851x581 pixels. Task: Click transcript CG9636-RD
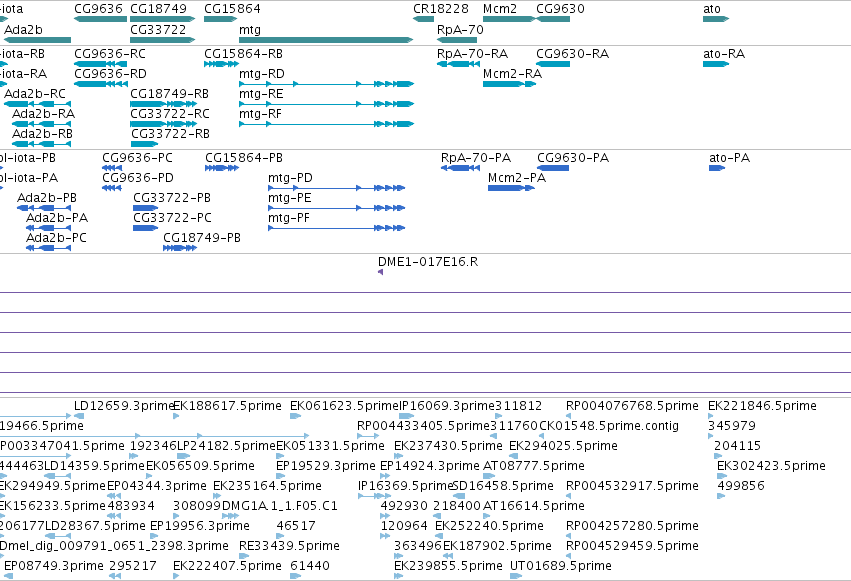click(x=100, y=84)
